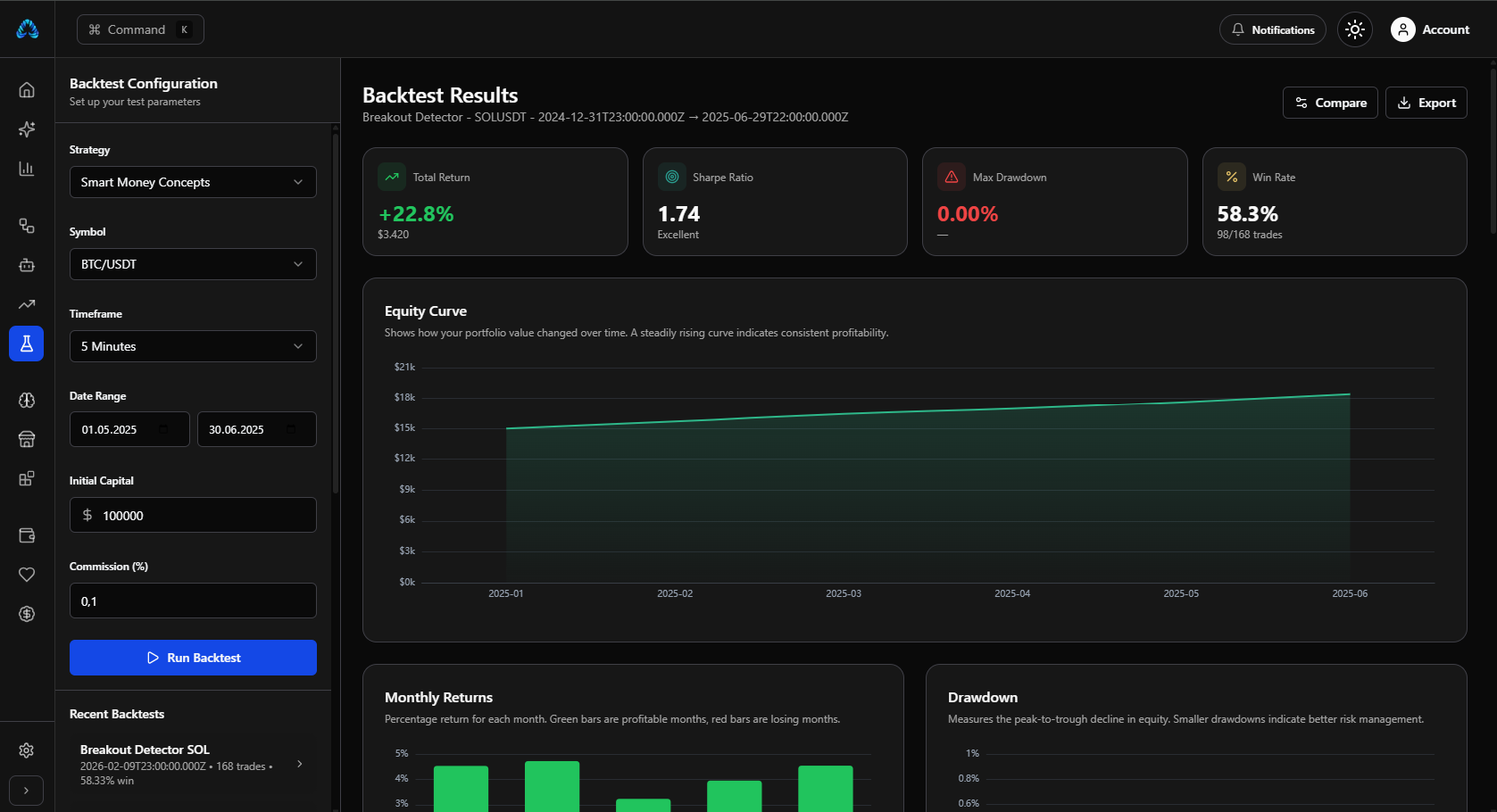Viewport: 1497px width, 812px height.
Task: Open the blocks plus sidebar icon
Action: coord(27,478)
